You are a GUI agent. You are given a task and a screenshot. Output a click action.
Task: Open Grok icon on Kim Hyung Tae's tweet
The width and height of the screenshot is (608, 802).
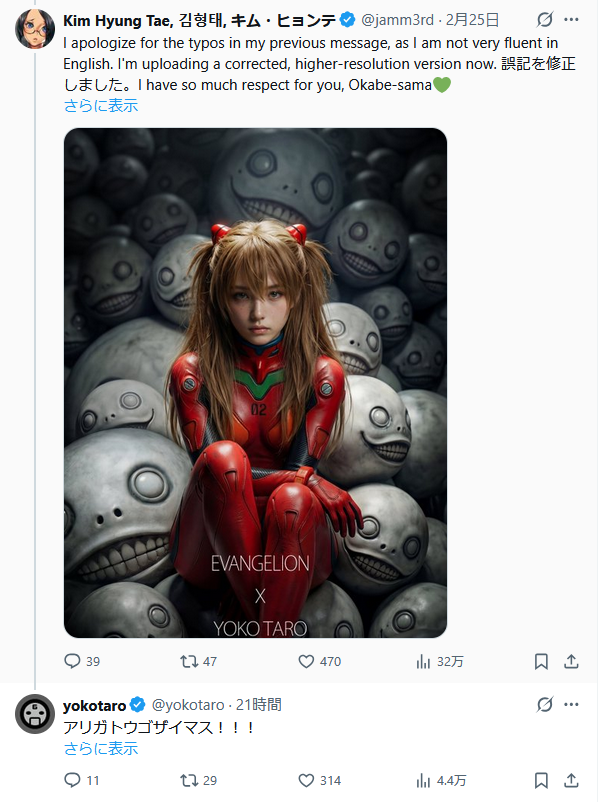(545, 19)
